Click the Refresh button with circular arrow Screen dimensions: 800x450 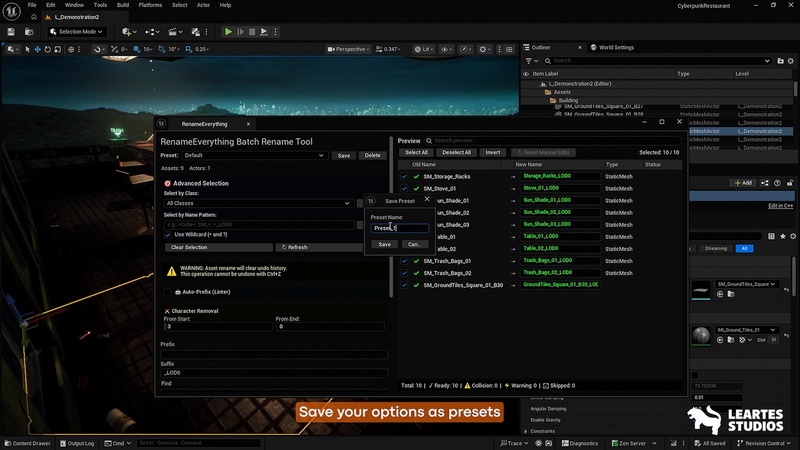coord(295,247)
